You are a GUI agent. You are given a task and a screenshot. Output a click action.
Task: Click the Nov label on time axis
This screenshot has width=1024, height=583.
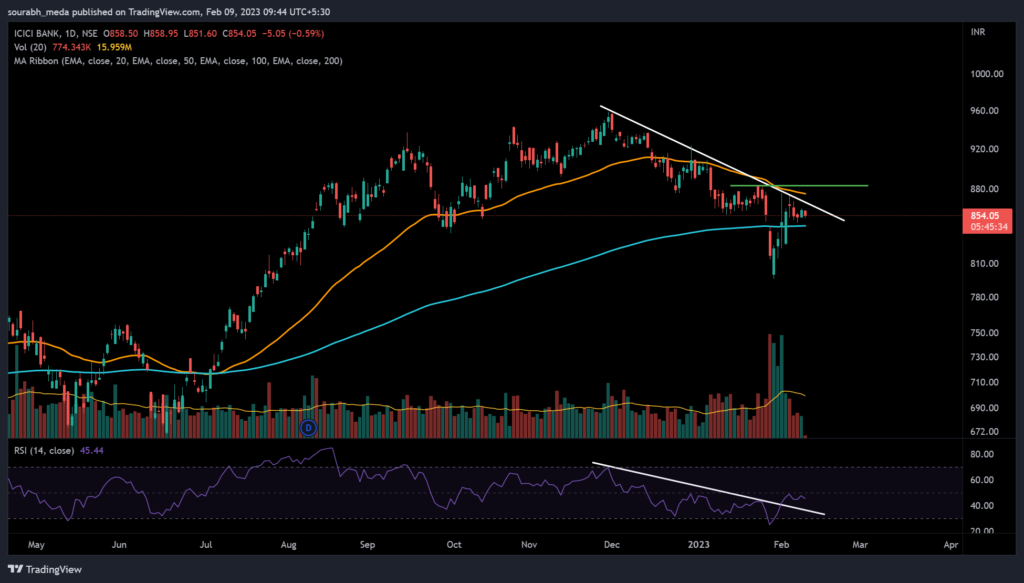pos(529,544)
